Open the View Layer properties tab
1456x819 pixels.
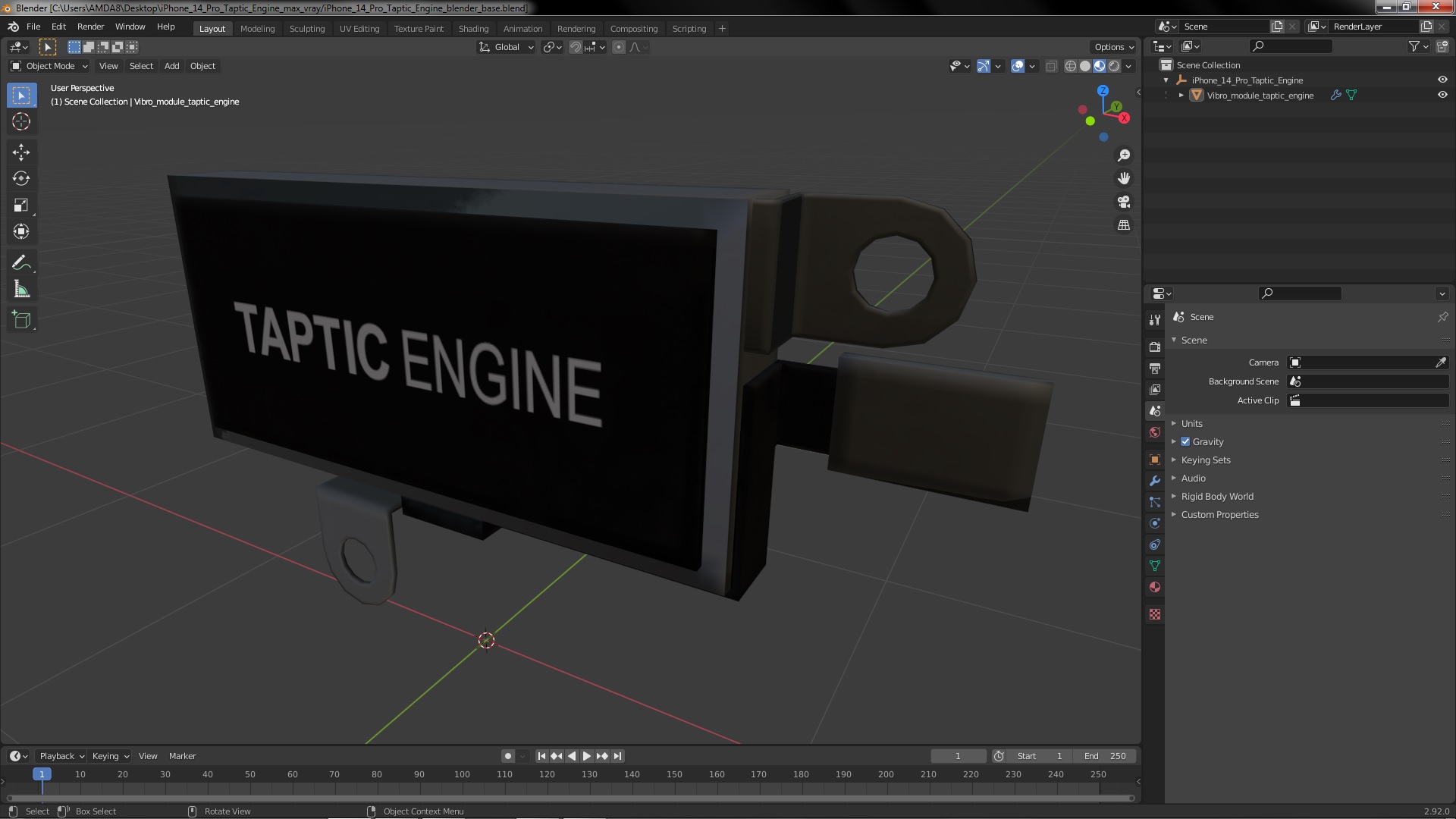[1155, 389]
